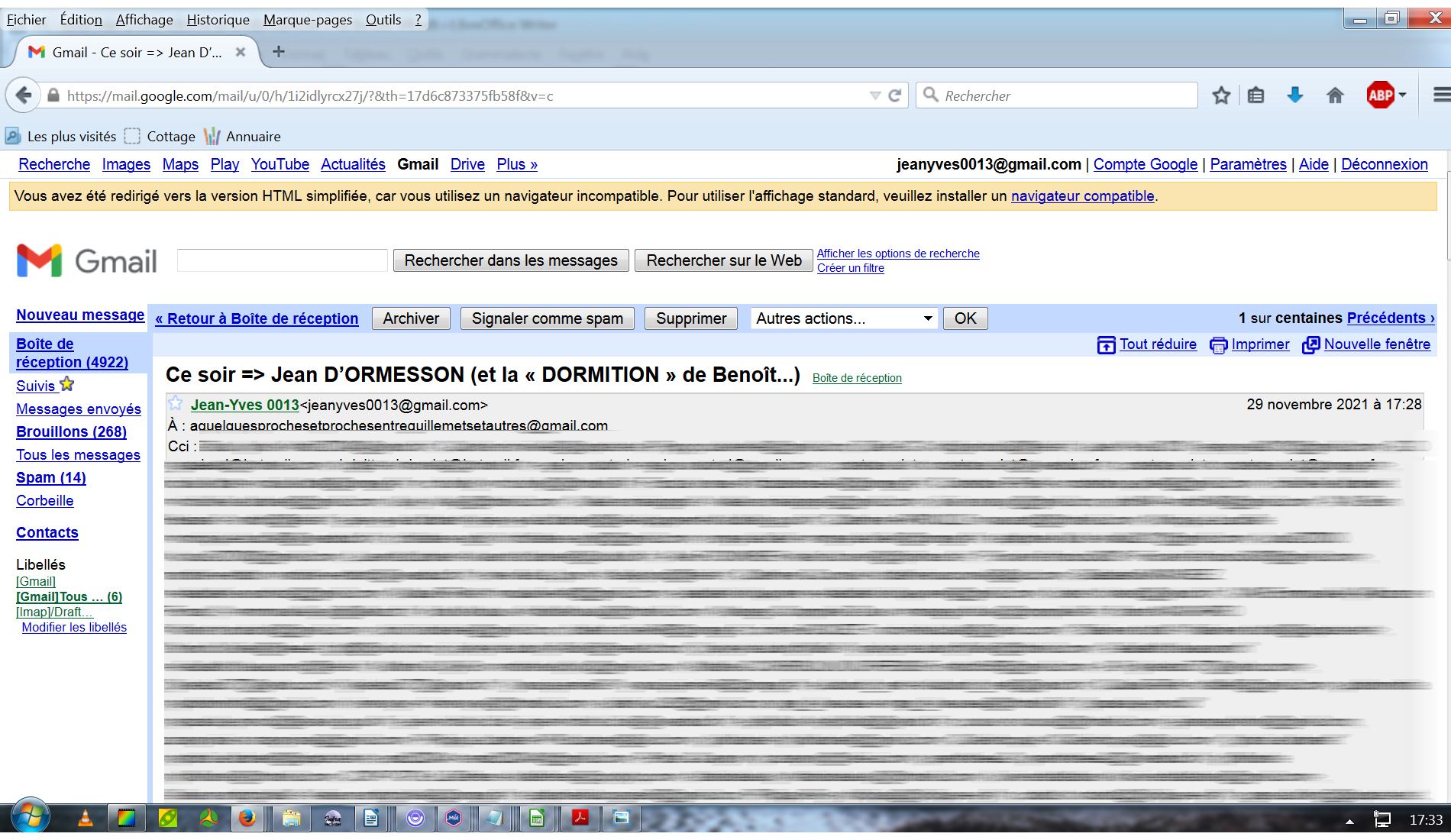
Task: Open the Les plus visités bookmark
Action: coord(61,137)
